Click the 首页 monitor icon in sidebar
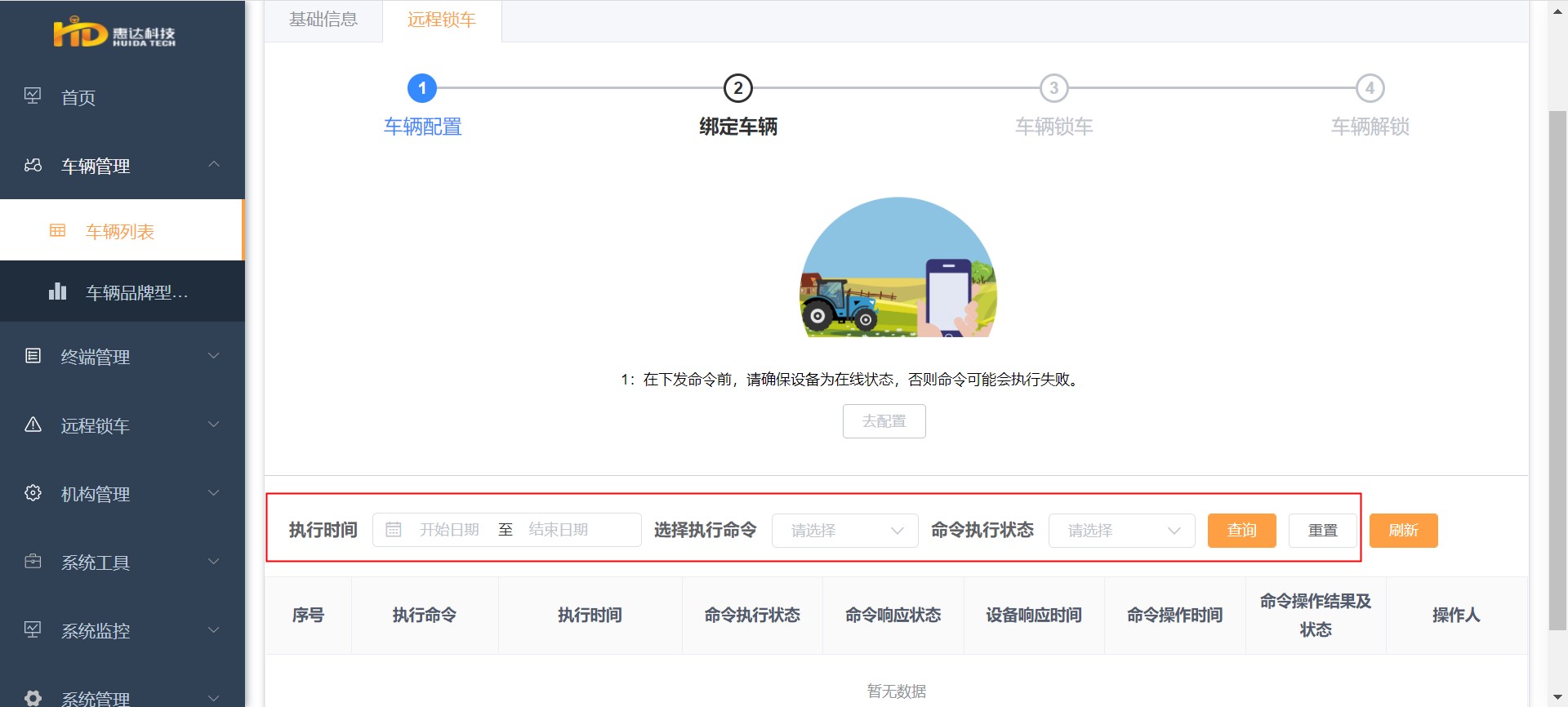This screenshot has width=1568, height=707. coord(33,96)
